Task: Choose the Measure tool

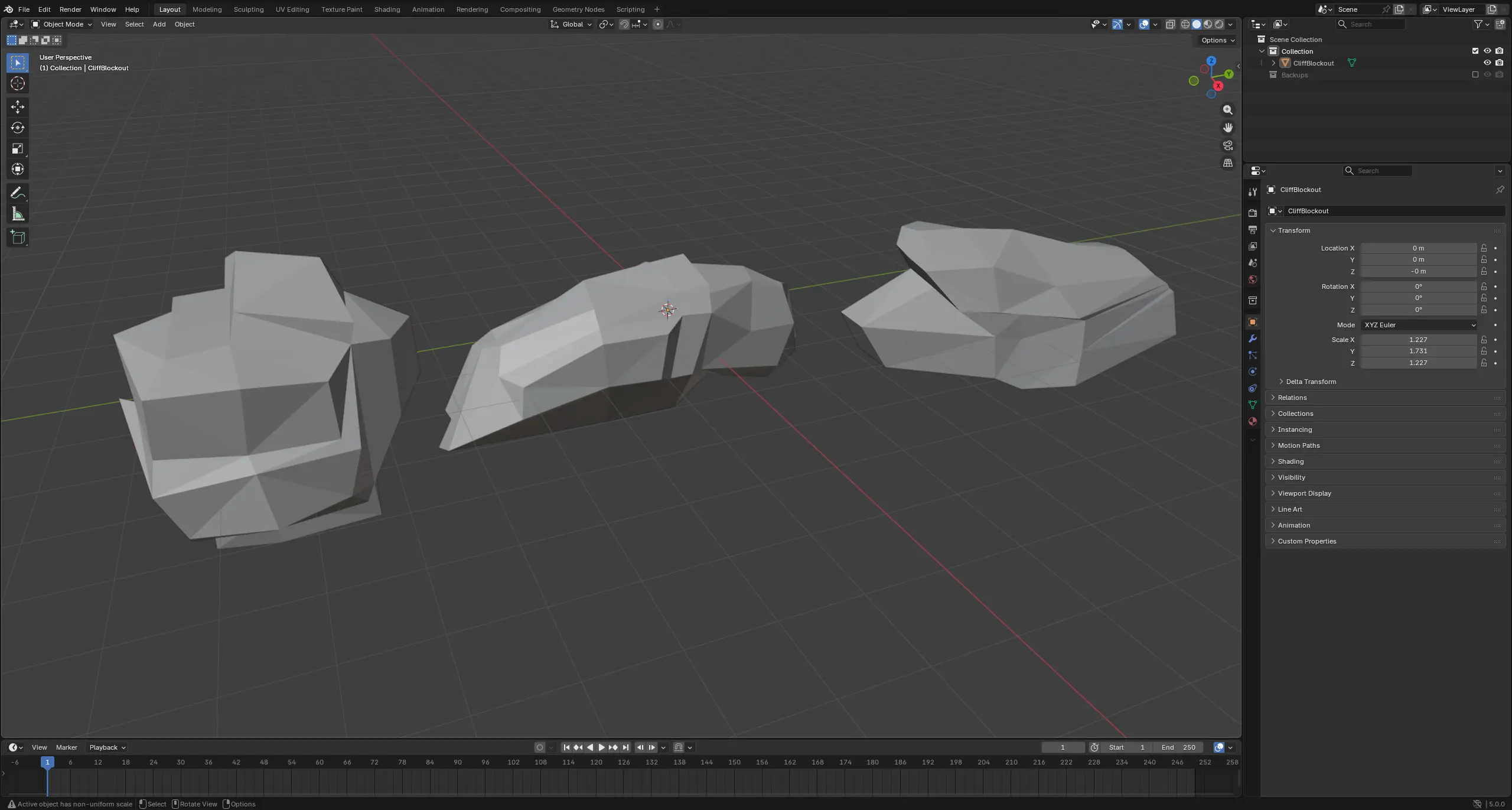Action: click(18, 214)
